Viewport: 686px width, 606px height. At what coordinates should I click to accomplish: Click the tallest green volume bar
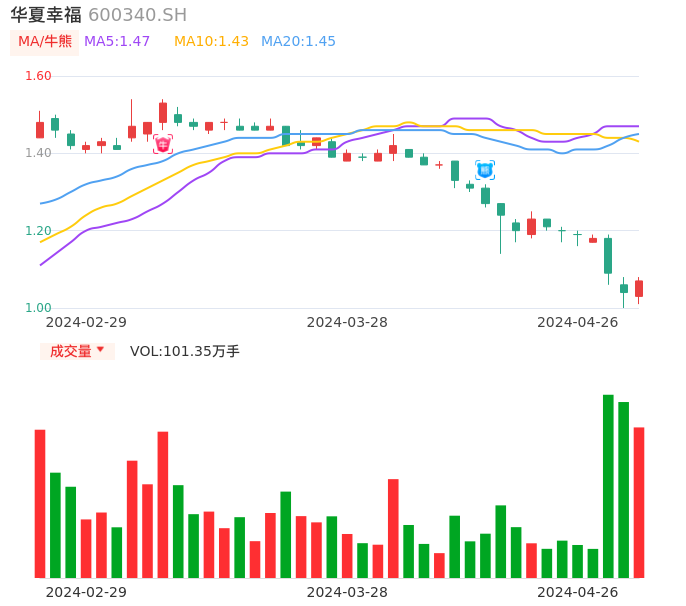pos(608,486)
